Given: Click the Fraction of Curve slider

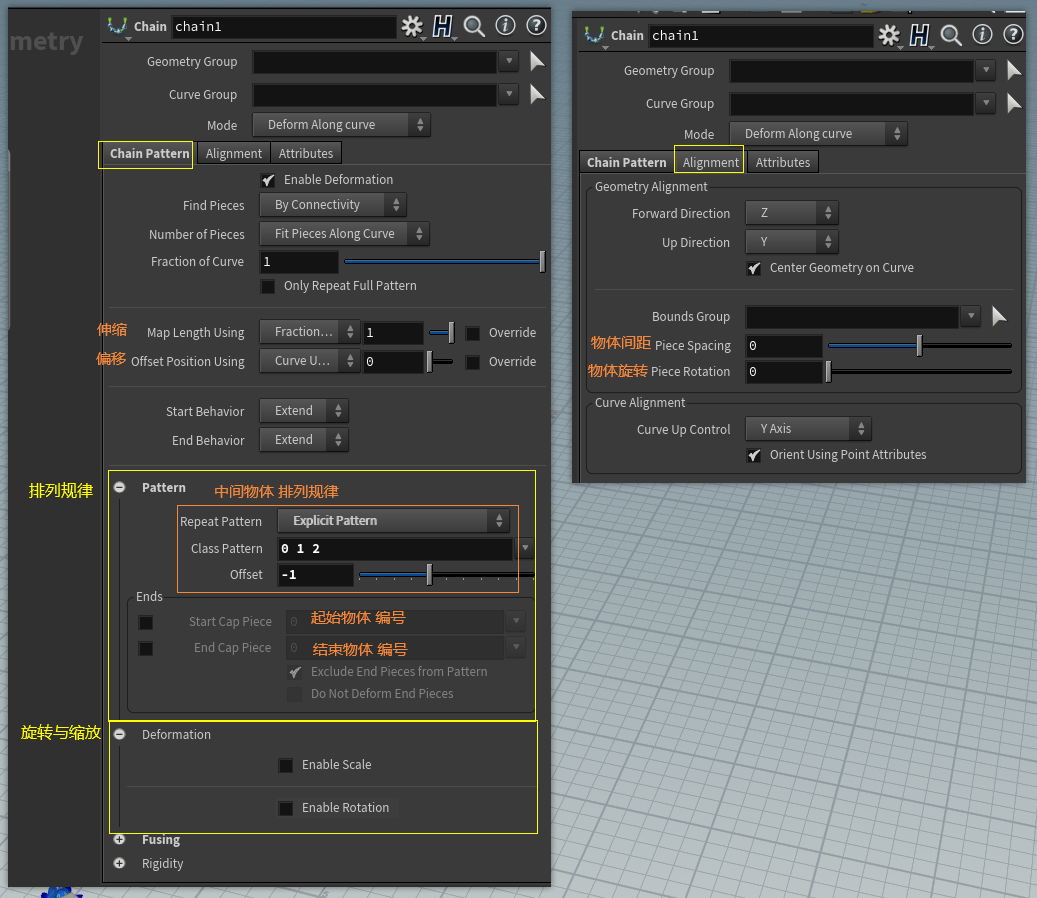Looking at the screenshot, I should (443, 262).
